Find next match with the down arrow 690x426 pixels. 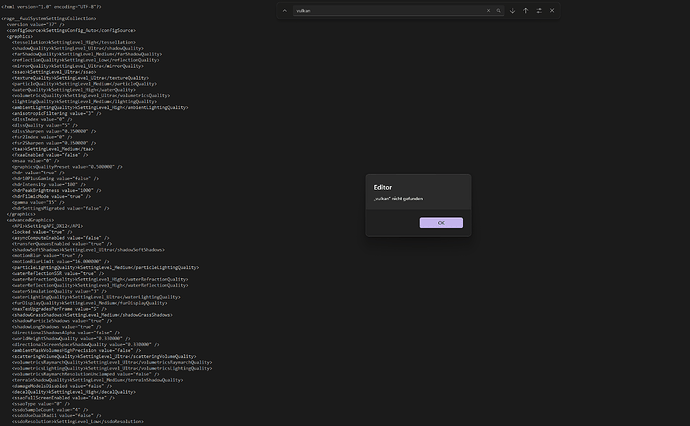(x=512, y=11)
